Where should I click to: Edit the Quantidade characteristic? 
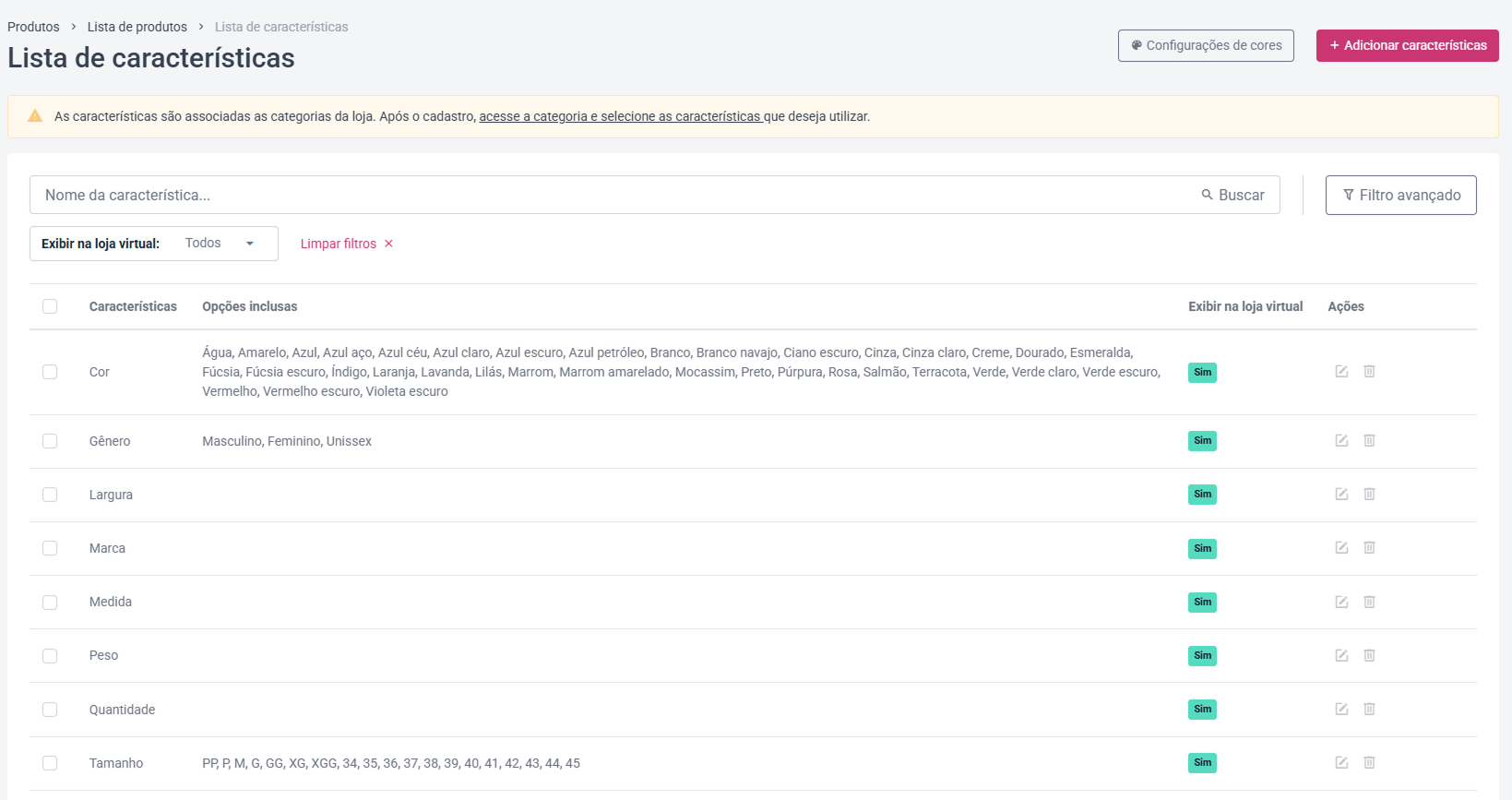[1341, 709]
